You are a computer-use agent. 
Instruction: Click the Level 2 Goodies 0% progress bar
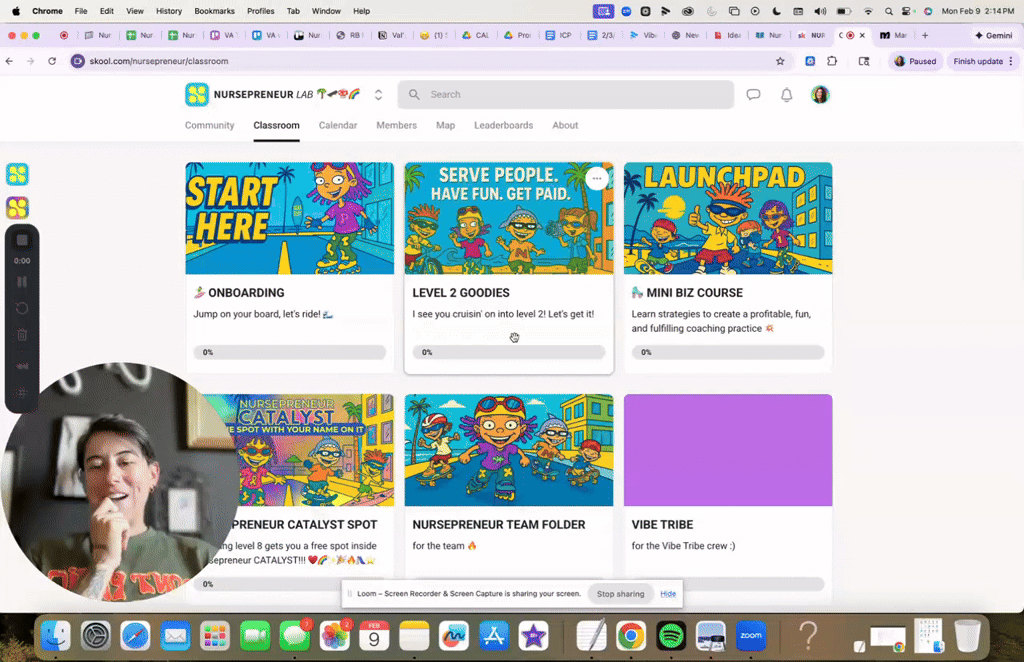(x=509, y=352)
